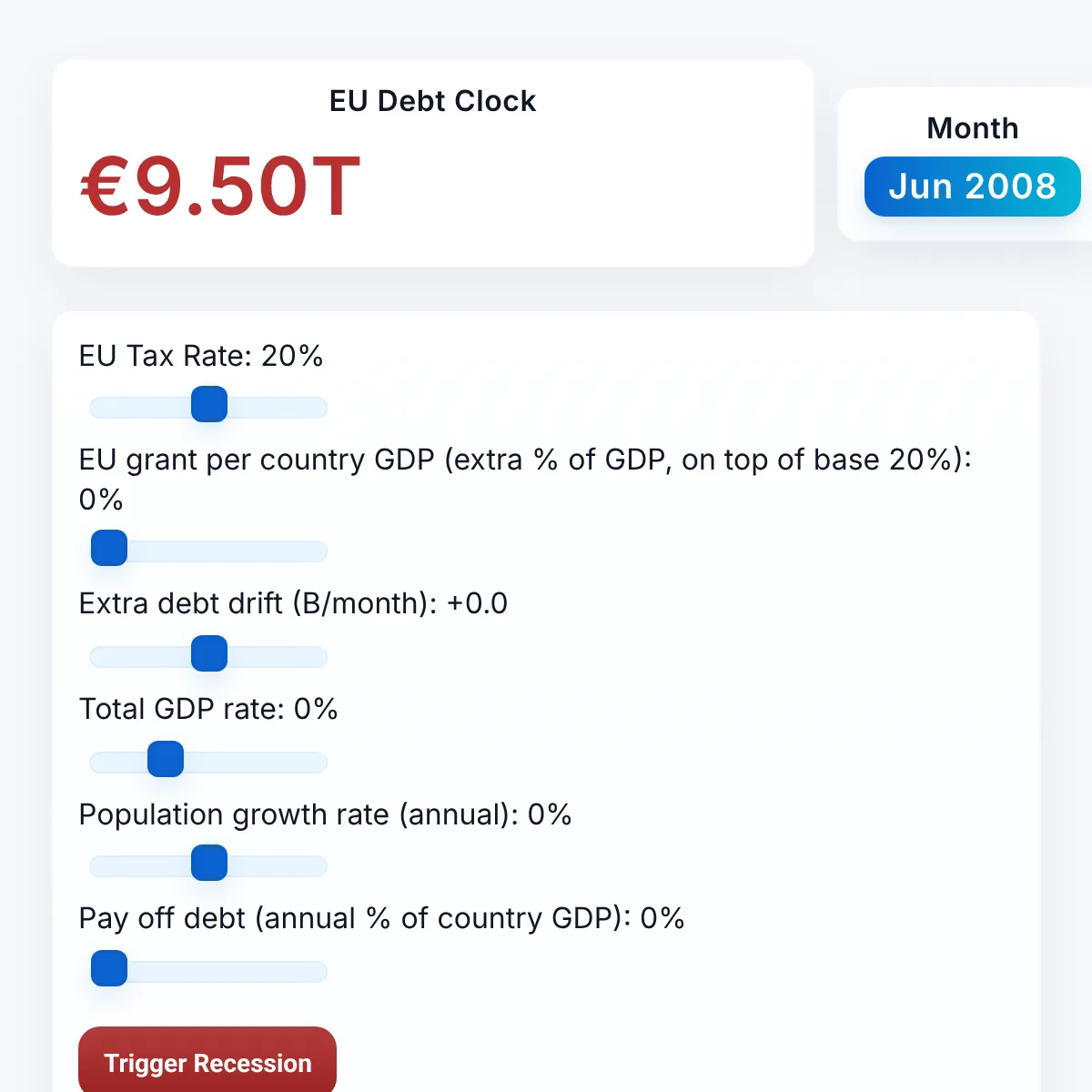1092x1092 pixels.
Task: Click the EU Tax Rate slider handle
Action: click(x=209, y=405)
